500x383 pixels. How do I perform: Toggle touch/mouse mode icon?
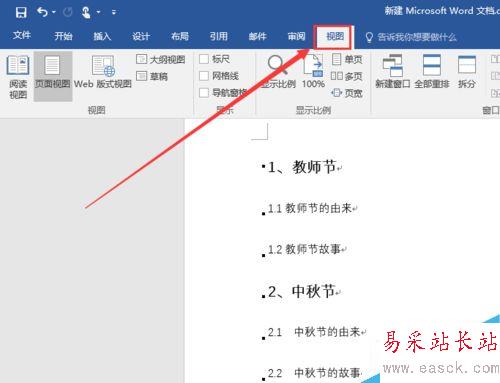point(86,12)
